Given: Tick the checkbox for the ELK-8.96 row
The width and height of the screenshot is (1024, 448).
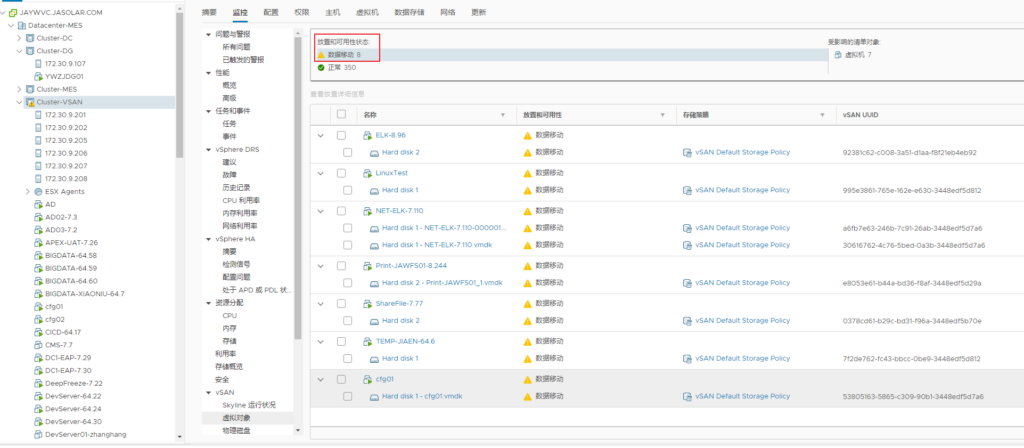Looking at the screenshot, I should (341, 134).
